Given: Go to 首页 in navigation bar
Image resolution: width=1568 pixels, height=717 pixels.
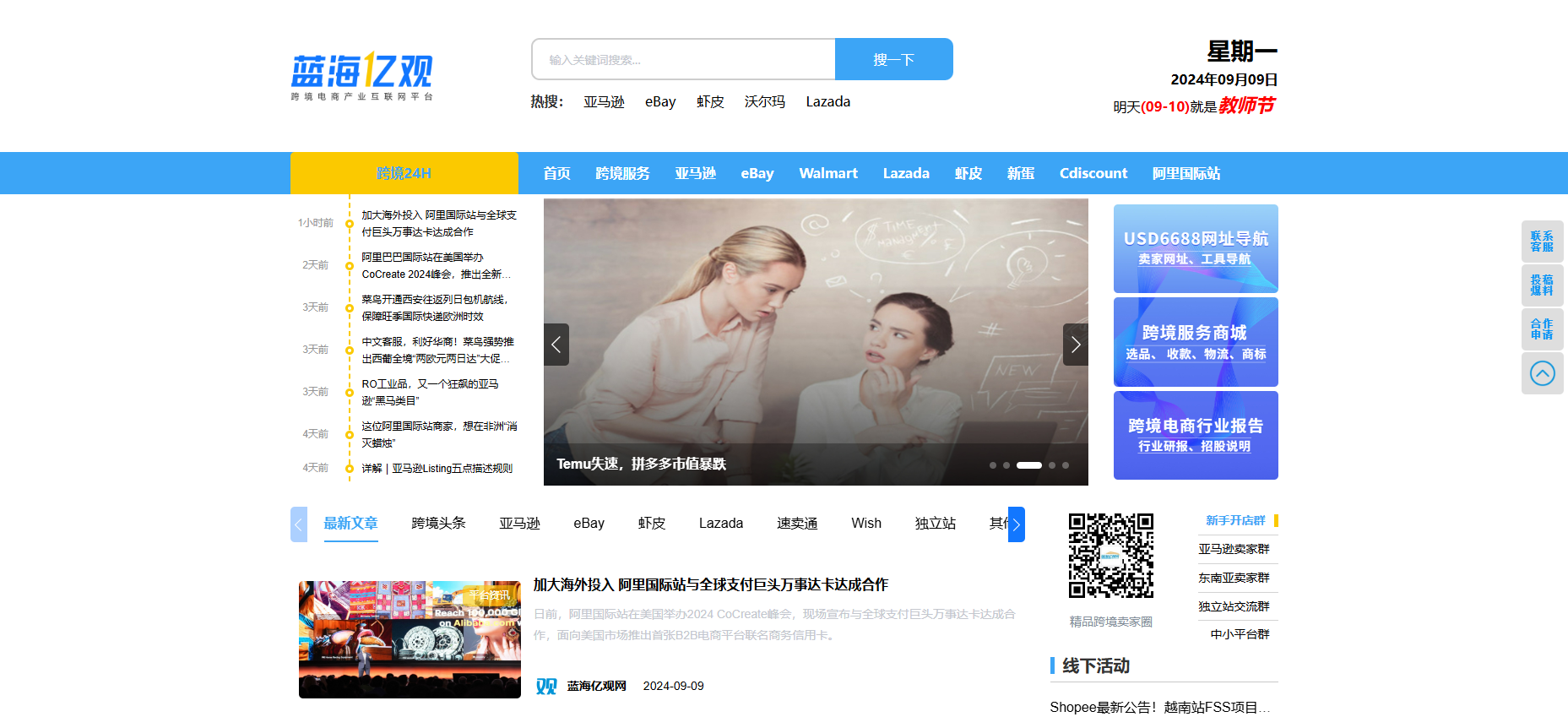Looking at the screenshot, I should [556, 173].
